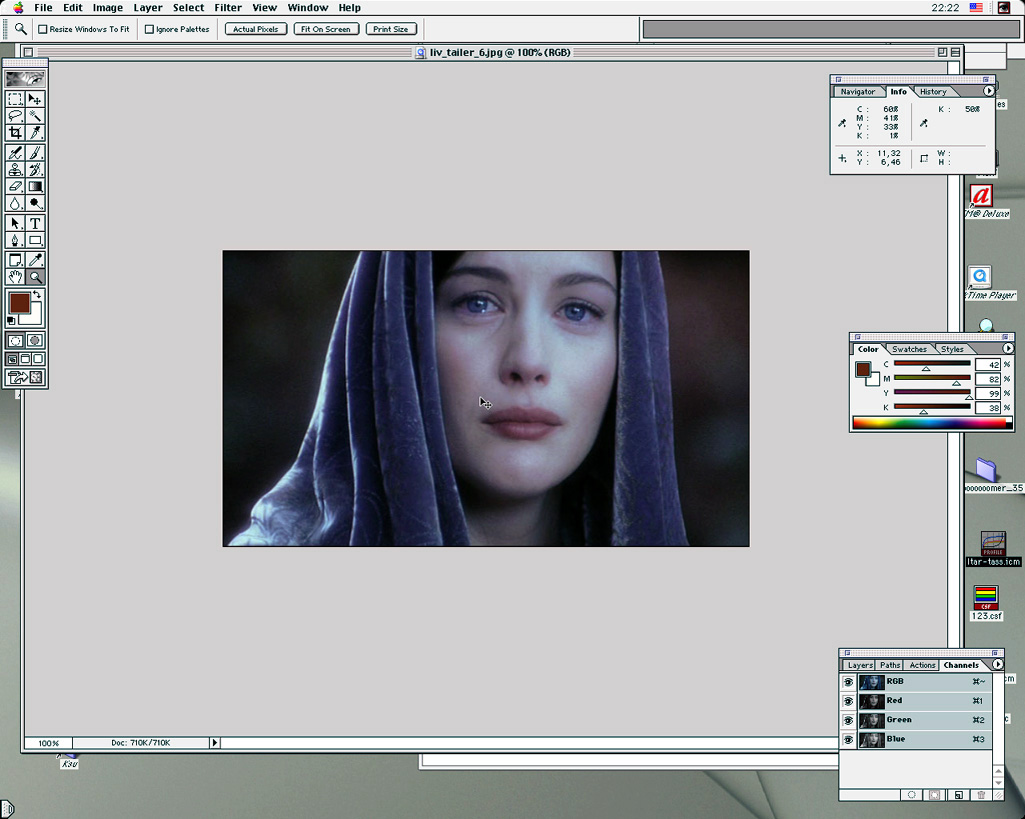Image resolution: width=1025 pixels, height=819 pixels.
Task: Hide the Blue channel eye
Action: coord(848,740)
